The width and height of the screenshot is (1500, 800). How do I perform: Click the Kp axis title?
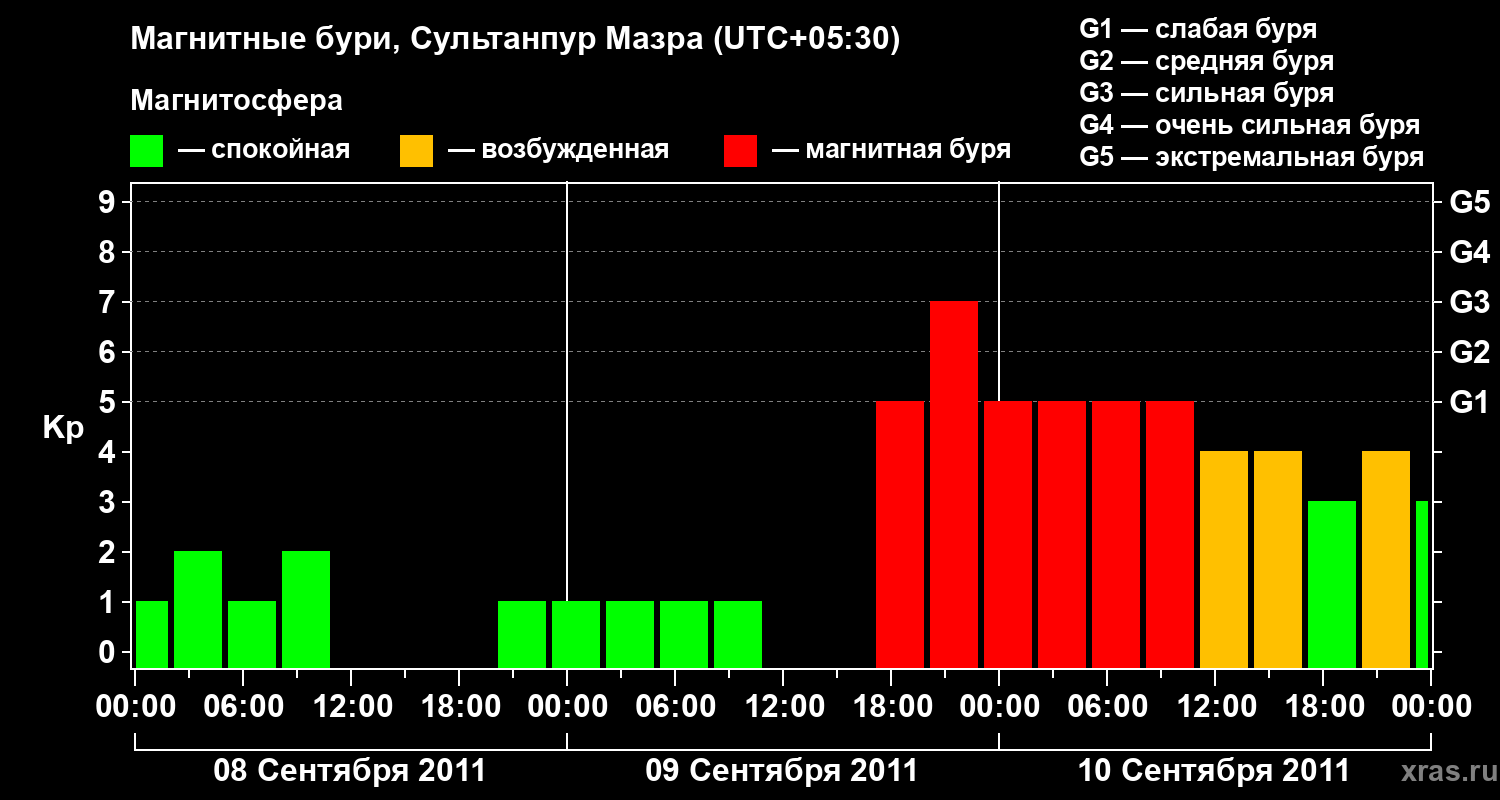pos(63,428)
